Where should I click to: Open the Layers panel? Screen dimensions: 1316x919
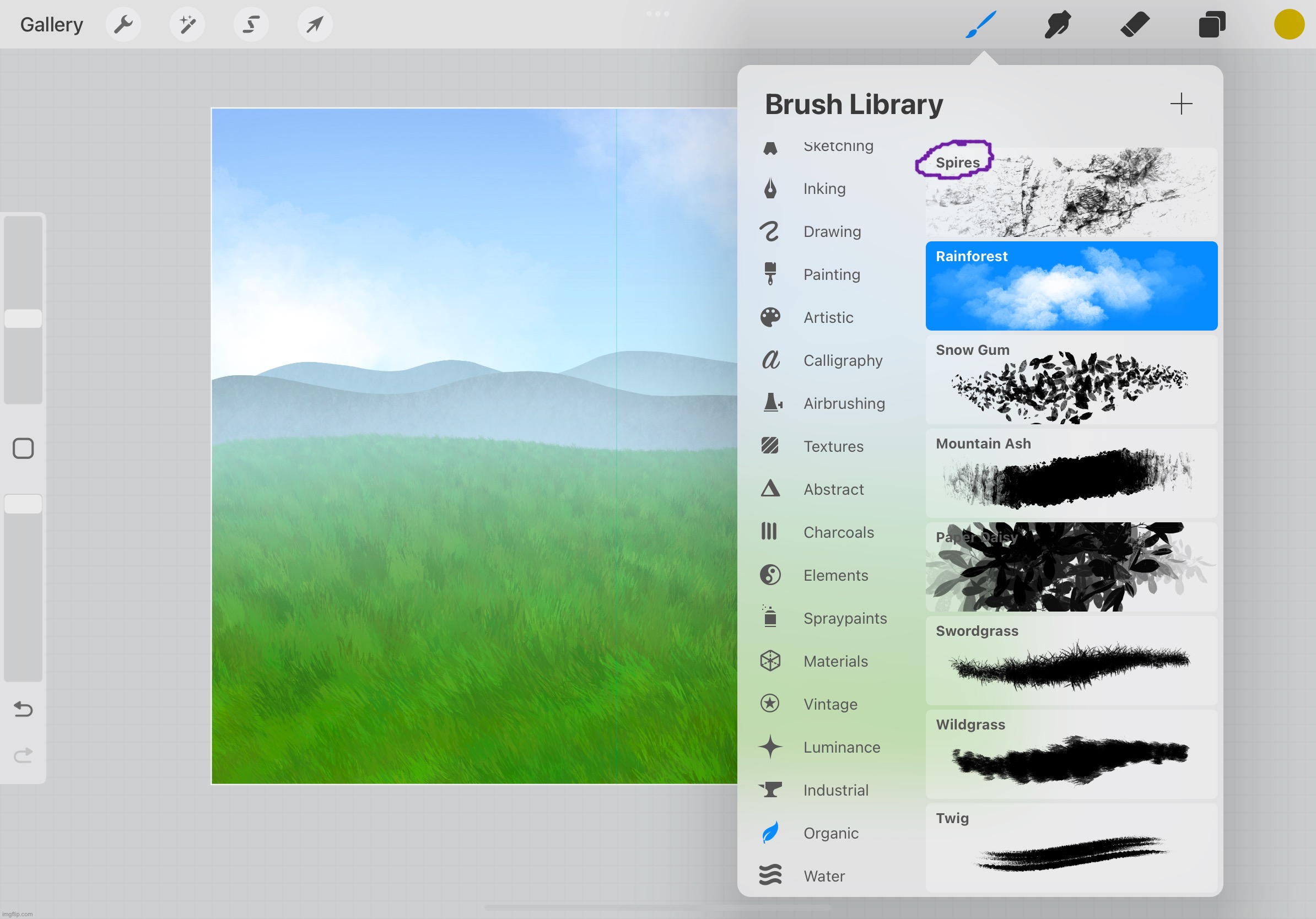coord(1212,25)
